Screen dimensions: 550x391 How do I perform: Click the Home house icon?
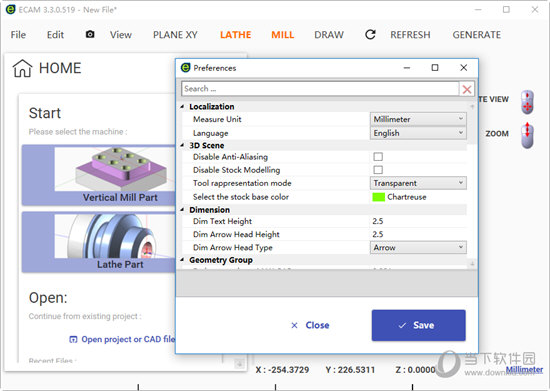22,68
